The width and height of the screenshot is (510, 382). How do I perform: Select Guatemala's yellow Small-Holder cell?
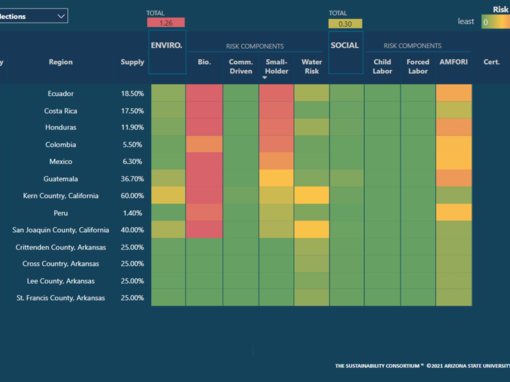[x=276, y=178]
